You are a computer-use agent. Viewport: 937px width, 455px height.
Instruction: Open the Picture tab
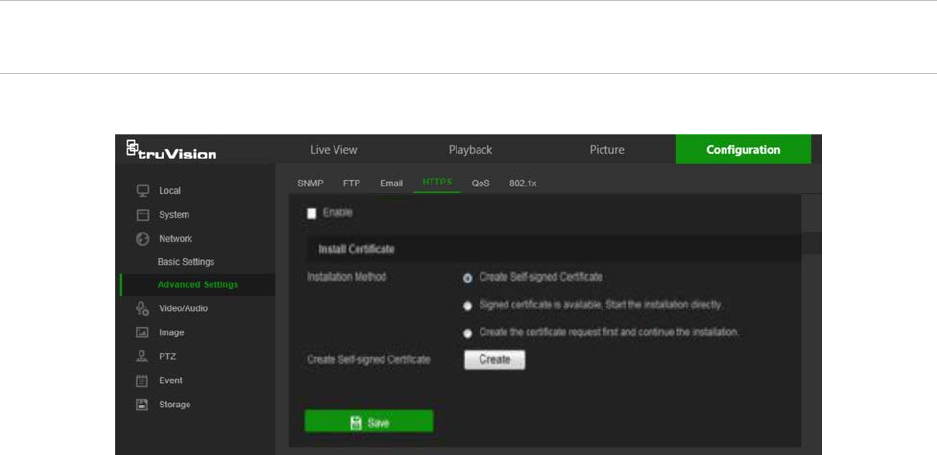[607, 149]
